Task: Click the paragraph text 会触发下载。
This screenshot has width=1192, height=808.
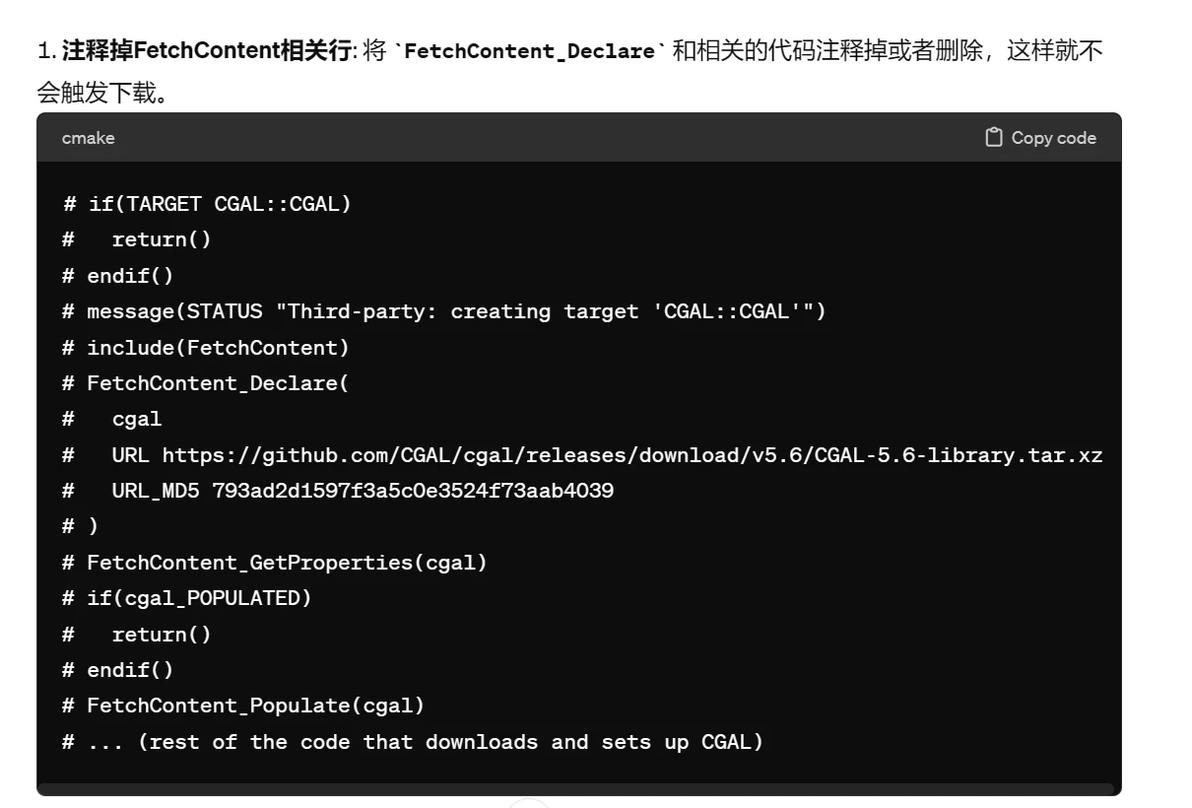Action: (x=102, y=93)
